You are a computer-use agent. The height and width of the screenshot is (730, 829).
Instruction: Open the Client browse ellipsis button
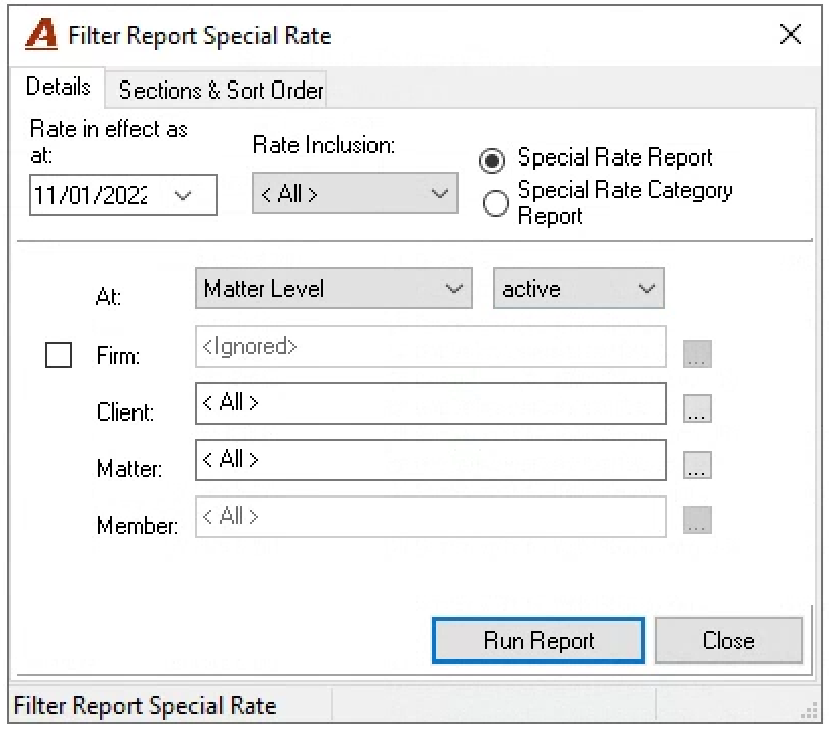coord(697,409)
